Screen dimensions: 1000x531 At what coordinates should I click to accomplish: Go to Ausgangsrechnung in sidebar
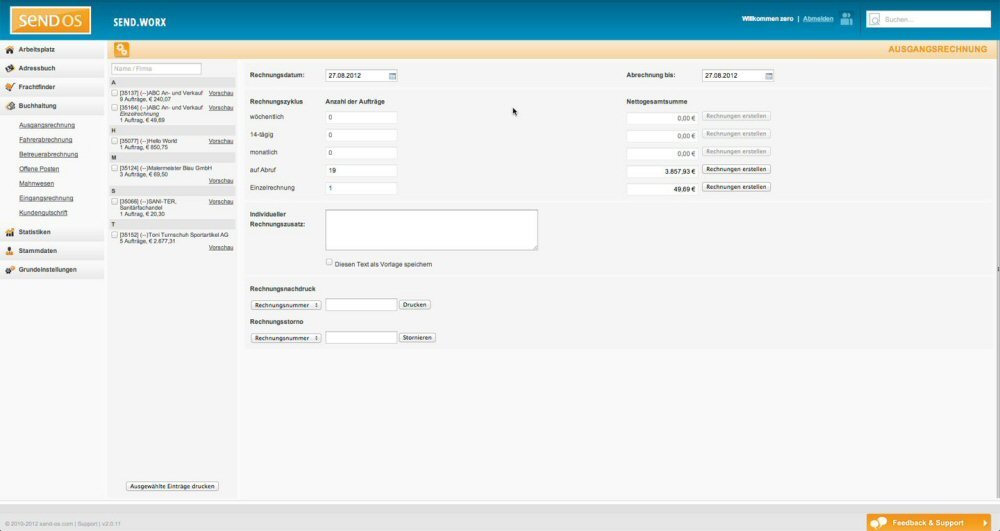(x=47, y=126)
